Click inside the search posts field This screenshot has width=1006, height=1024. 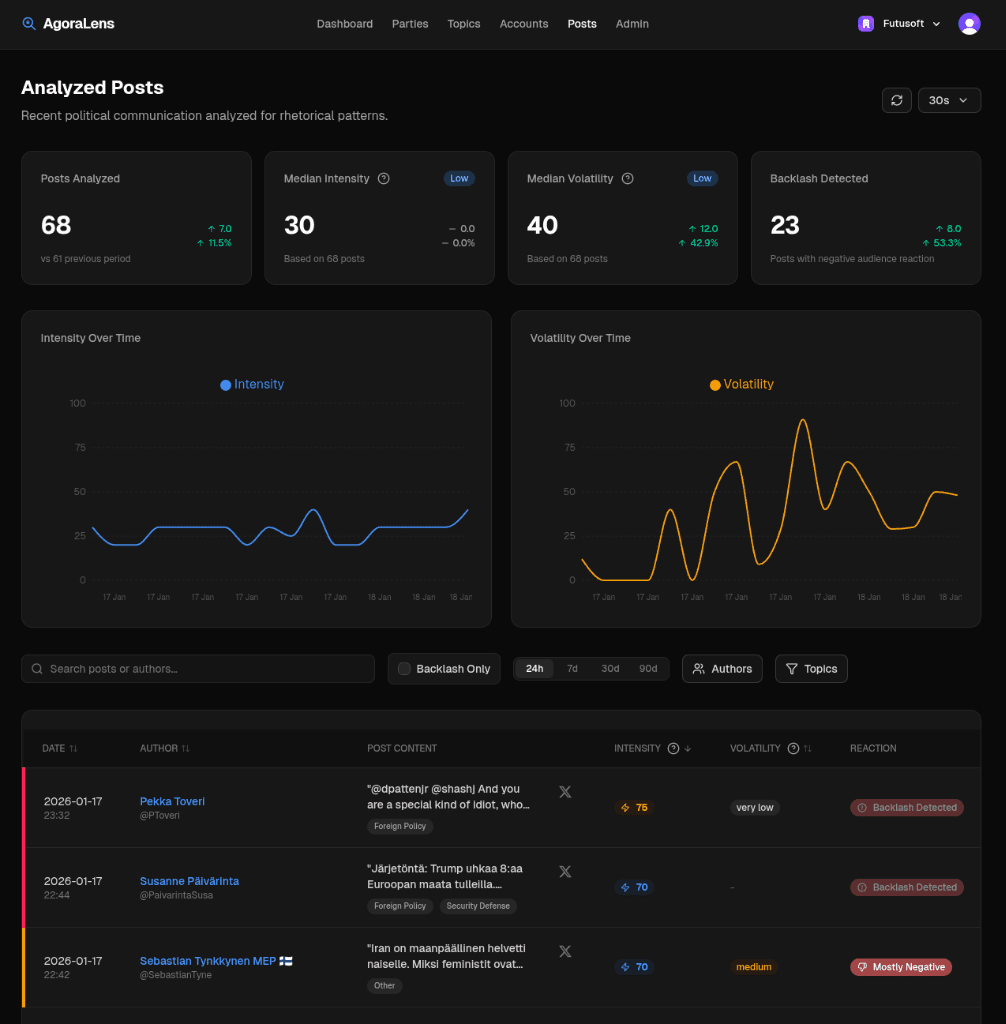coord(197,668)
